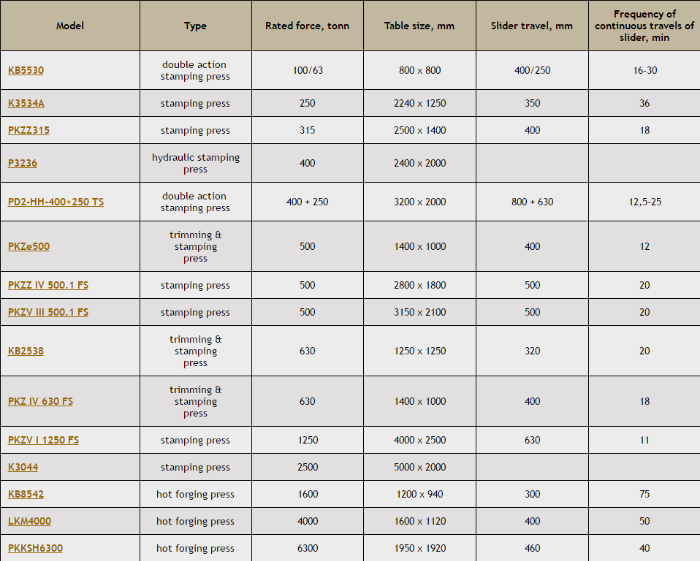Image resolution: width=700 pixels, height=561 pixels.
Task: Open the KB5530 model link
Action: tap(26, 70)
